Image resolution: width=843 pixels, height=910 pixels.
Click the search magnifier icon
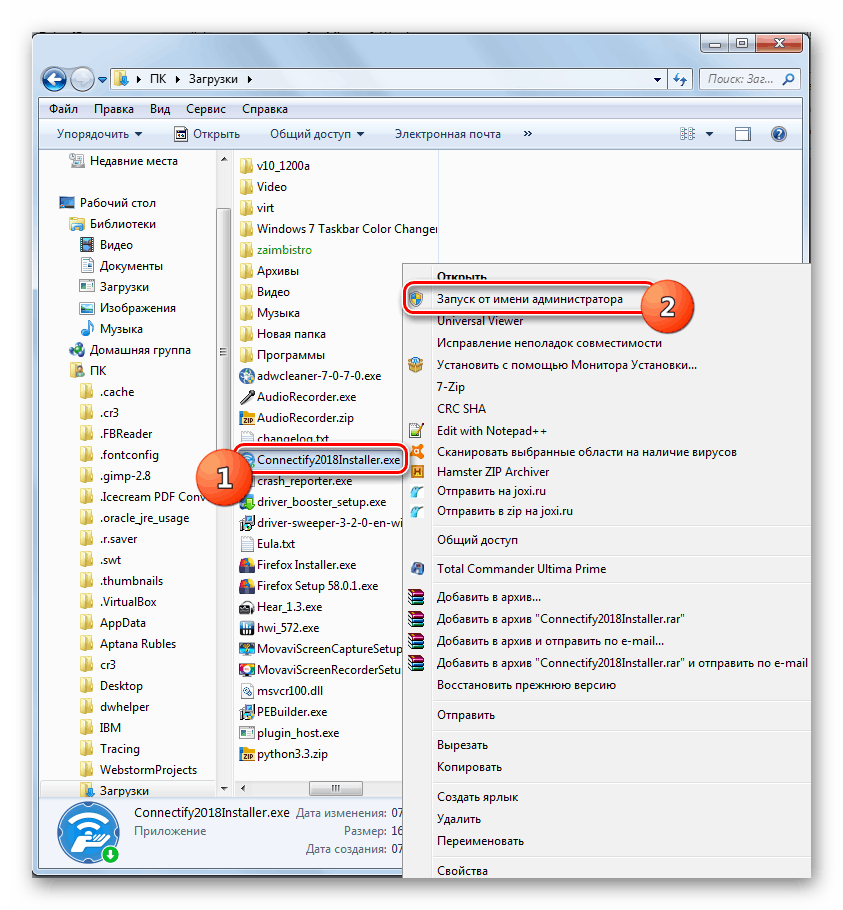click(x=788, y=79)
